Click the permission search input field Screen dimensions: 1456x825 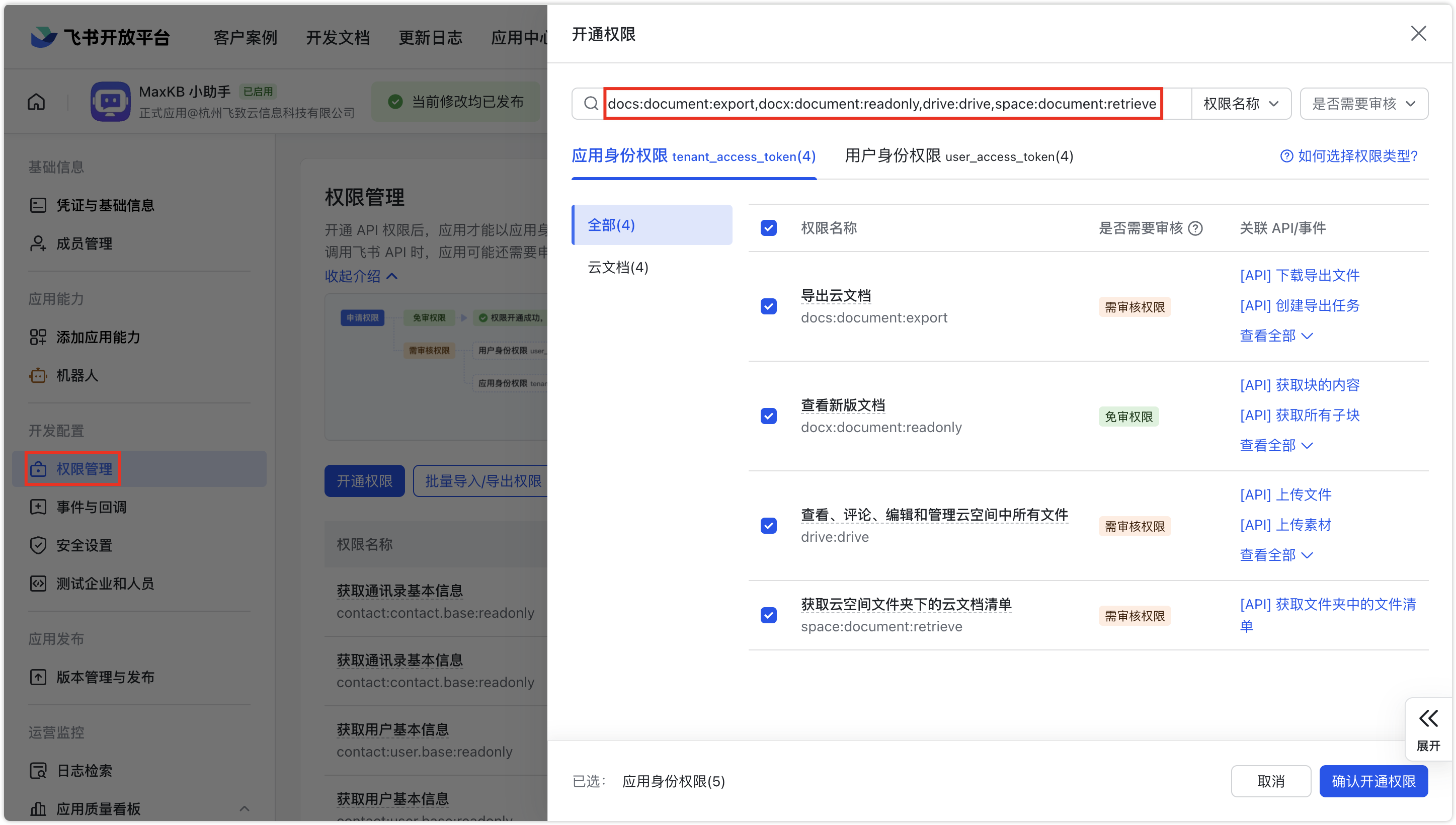coord(881,104)
